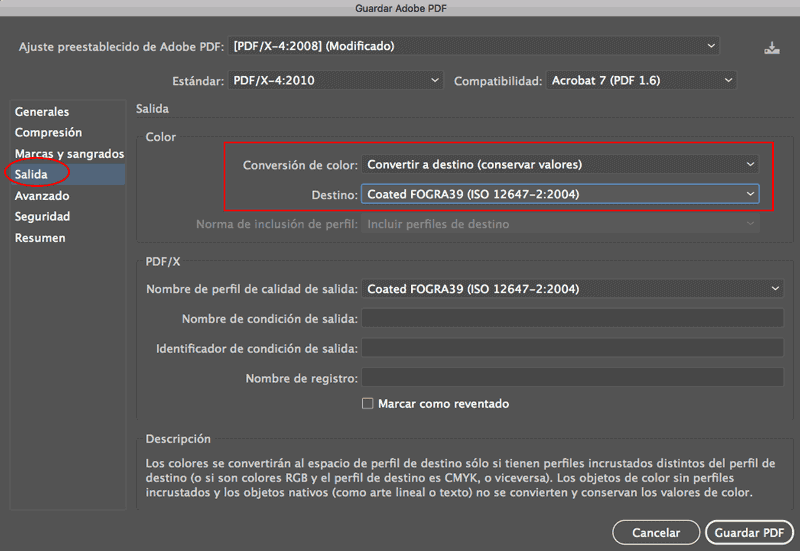Image resolution: width=800 pixels, height=551 pixels.
Task: Open the Conversión de color dropdown
Action: (x=560, y=165)
